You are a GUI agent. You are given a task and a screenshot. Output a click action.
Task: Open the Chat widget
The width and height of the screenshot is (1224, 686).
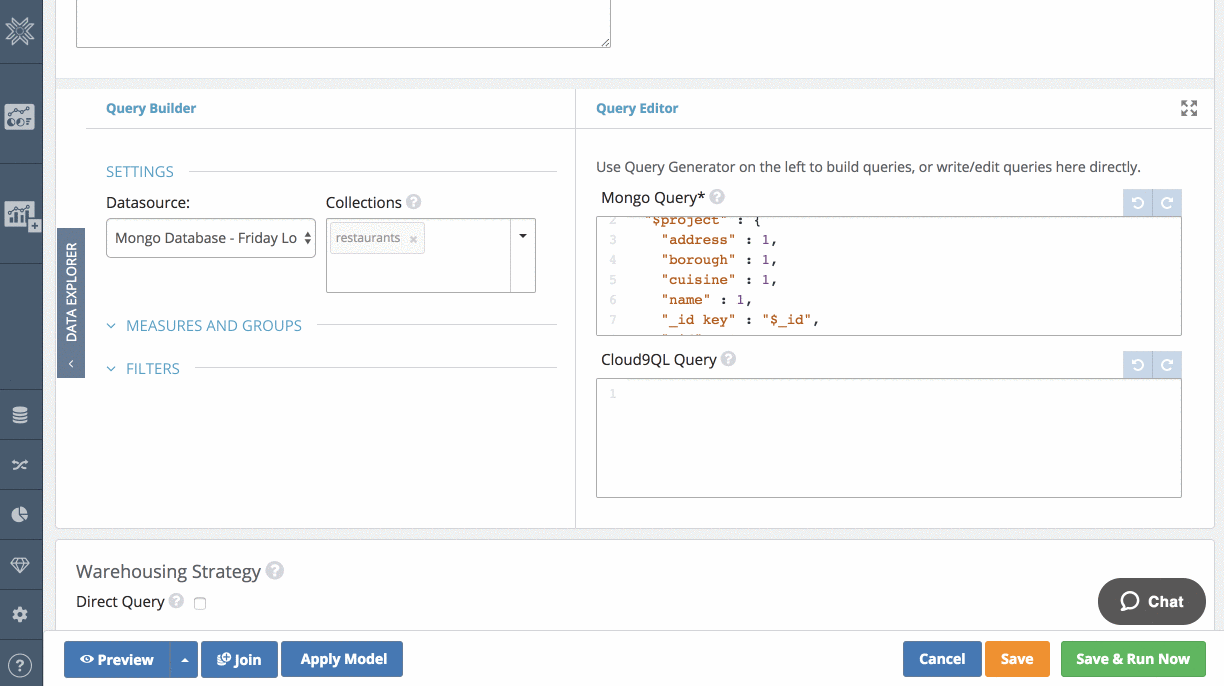pyautogui.click(x=1151, y=601)
